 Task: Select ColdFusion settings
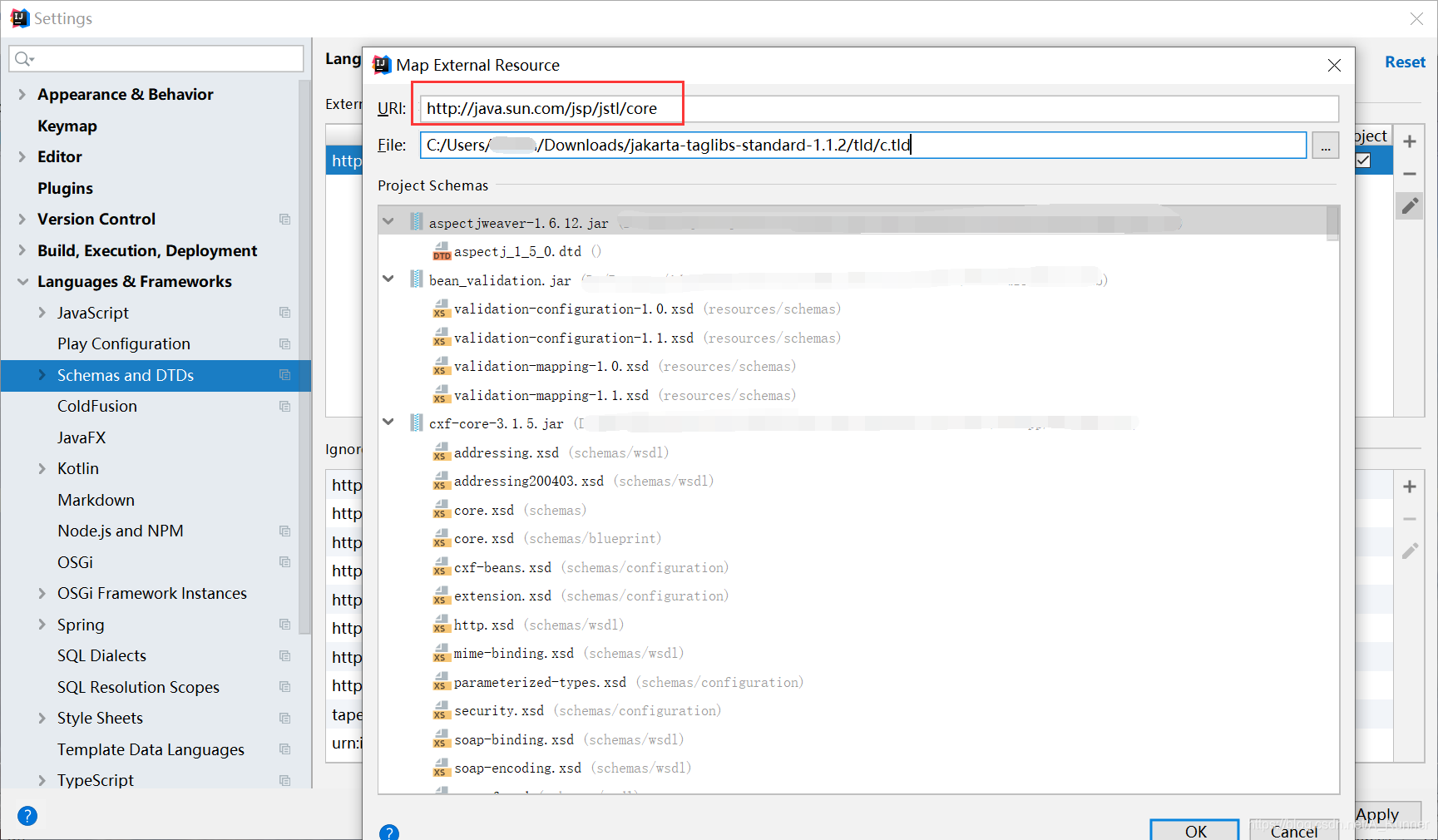(x=97, y=407)
